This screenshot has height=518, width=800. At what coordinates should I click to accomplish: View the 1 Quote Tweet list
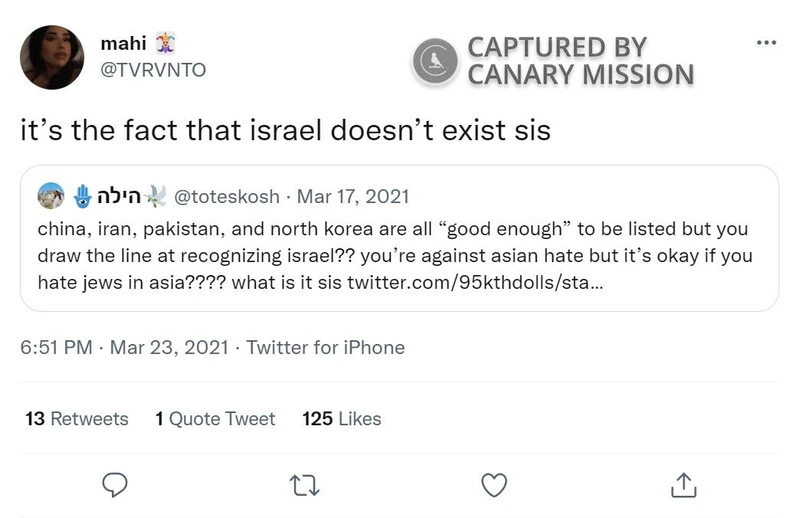[215, 419]
